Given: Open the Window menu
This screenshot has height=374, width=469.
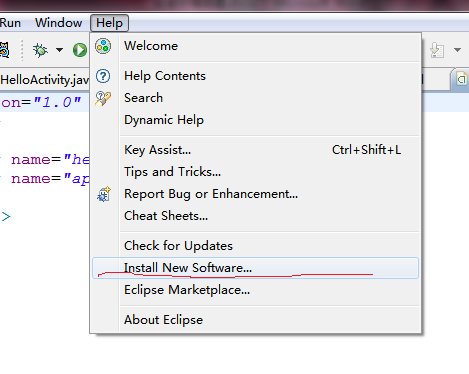Looking at the screenshot, I should click(59, 23).
